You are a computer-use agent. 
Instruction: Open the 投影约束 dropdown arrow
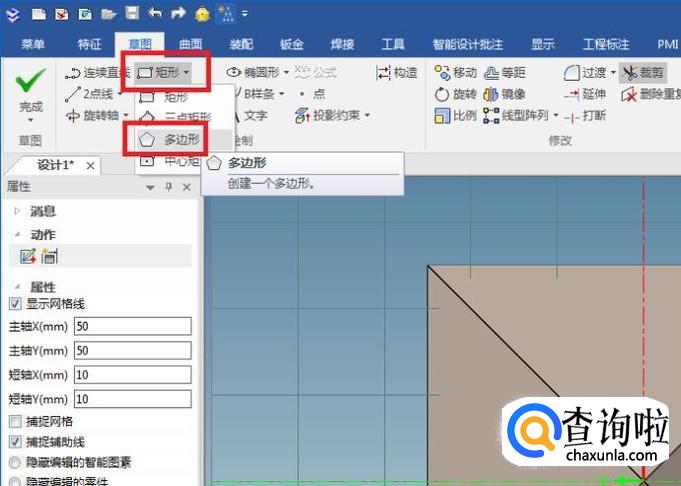pos(367,115)
